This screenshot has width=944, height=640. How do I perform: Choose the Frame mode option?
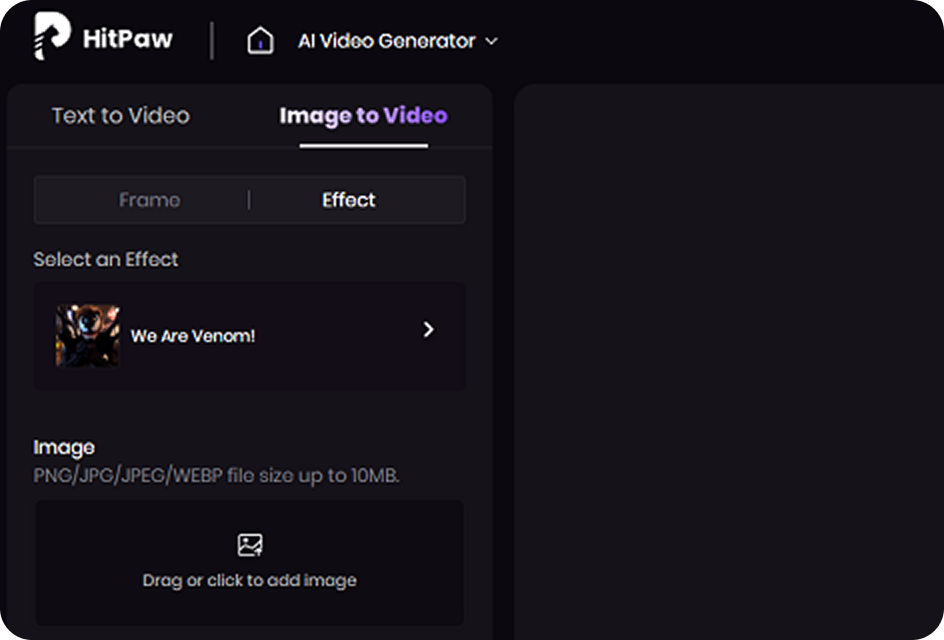(x=149, y=200)
